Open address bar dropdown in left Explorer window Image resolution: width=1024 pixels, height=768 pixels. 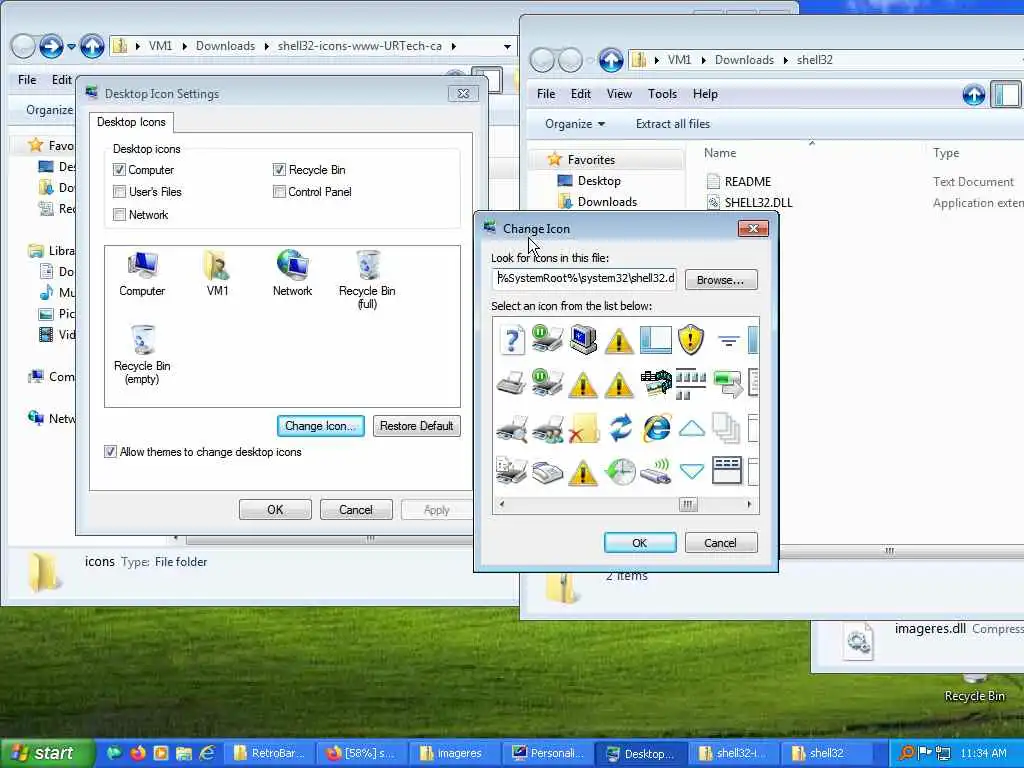tap(507, 46)
